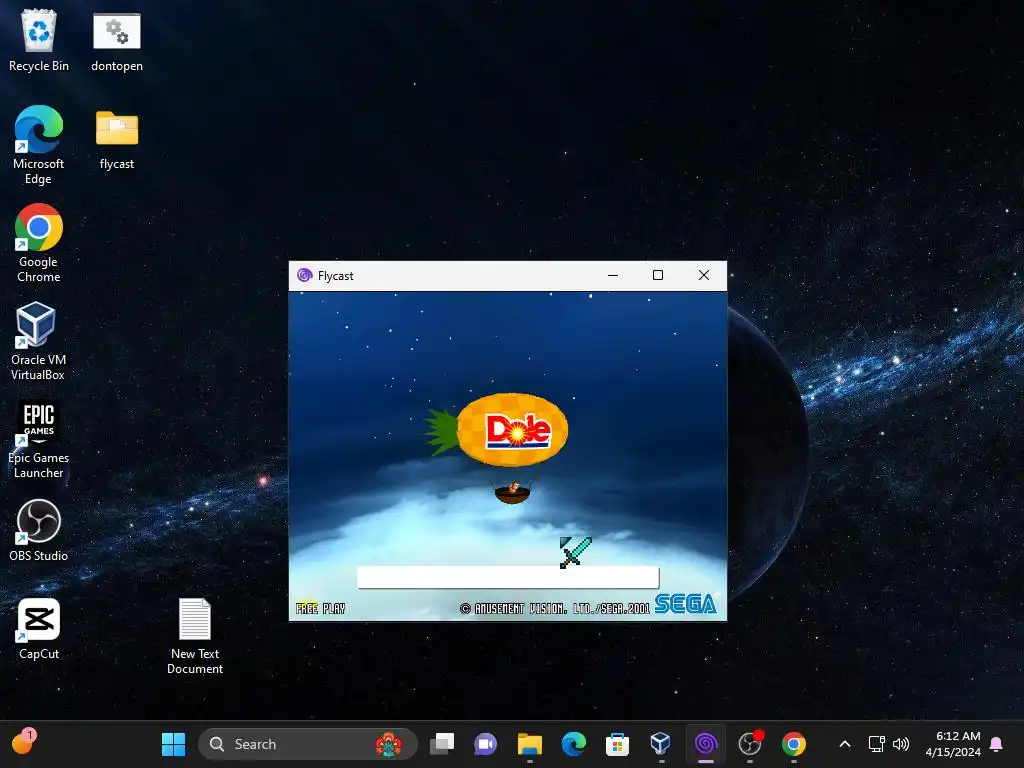
Task: Open the Chat app in taskbar
Action: [x=485, y=744]
